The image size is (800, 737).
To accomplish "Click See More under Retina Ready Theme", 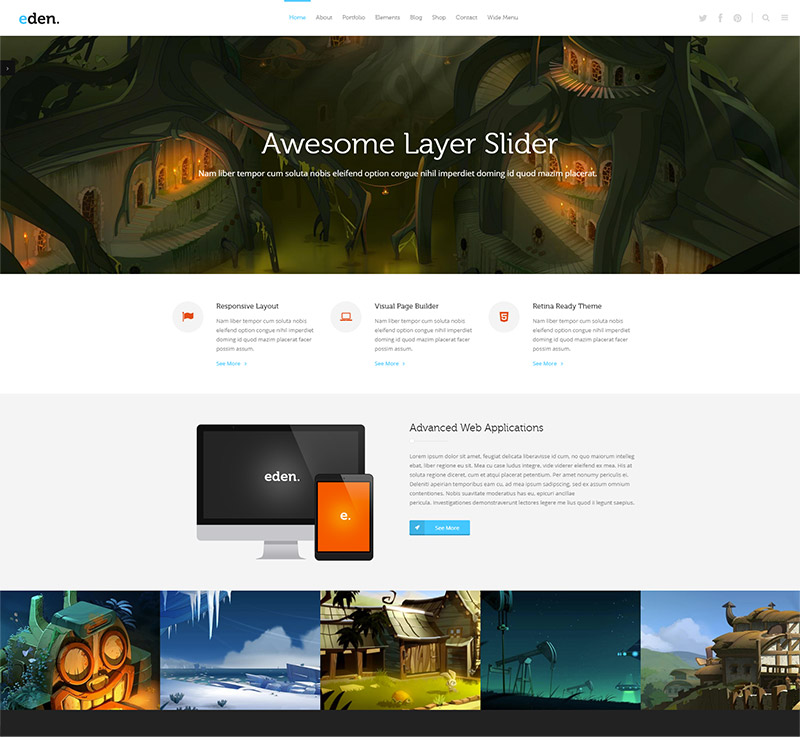I will pyautogui.click(x=547, y=364).
